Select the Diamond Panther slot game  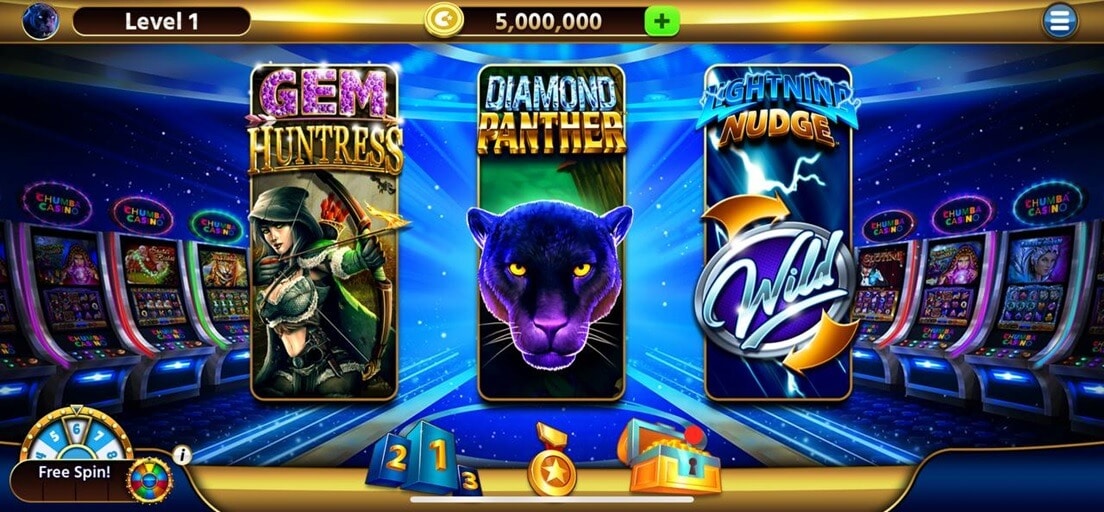[x=551, y=232]
